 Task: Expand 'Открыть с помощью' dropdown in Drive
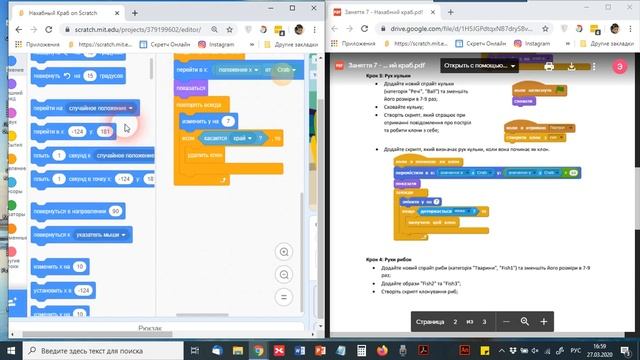pos(479,65)
